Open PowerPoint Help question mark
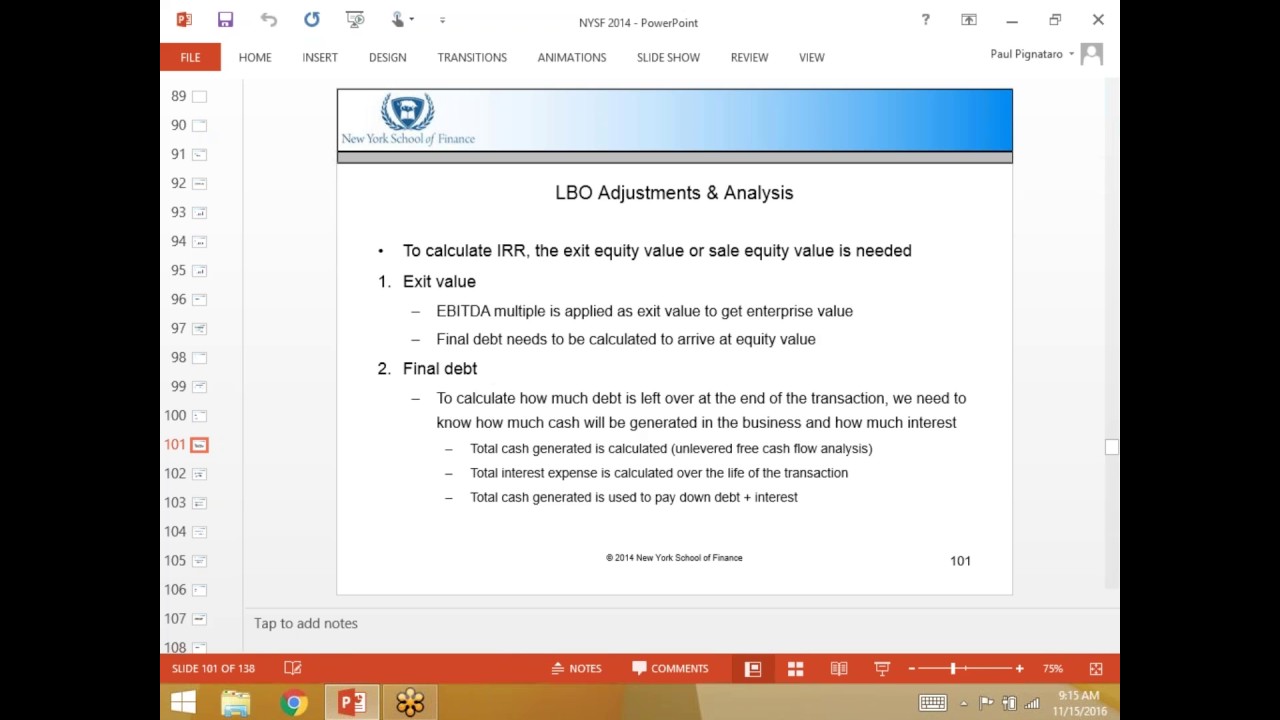The height and width of the screenshot is (720, 1280). (x=925, y=20)
